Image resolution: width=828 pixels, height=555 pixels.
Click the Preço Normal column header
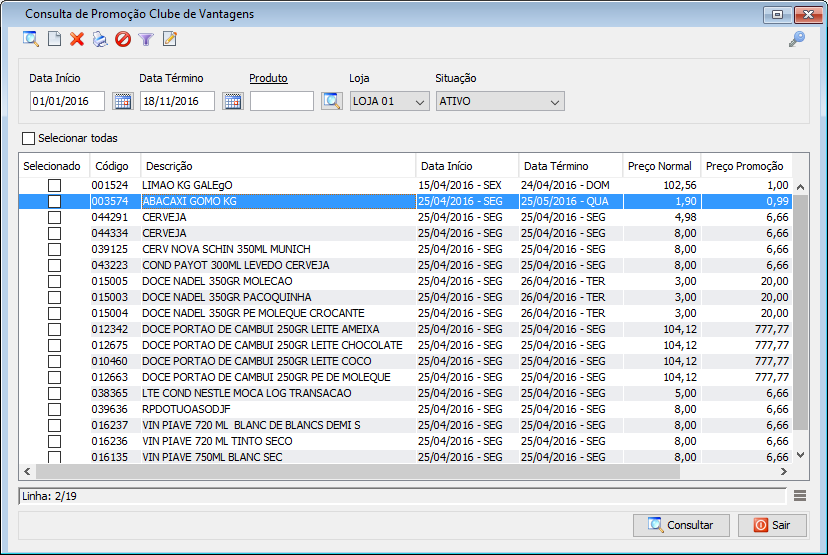pyautogui.click(x=662, y=166)
